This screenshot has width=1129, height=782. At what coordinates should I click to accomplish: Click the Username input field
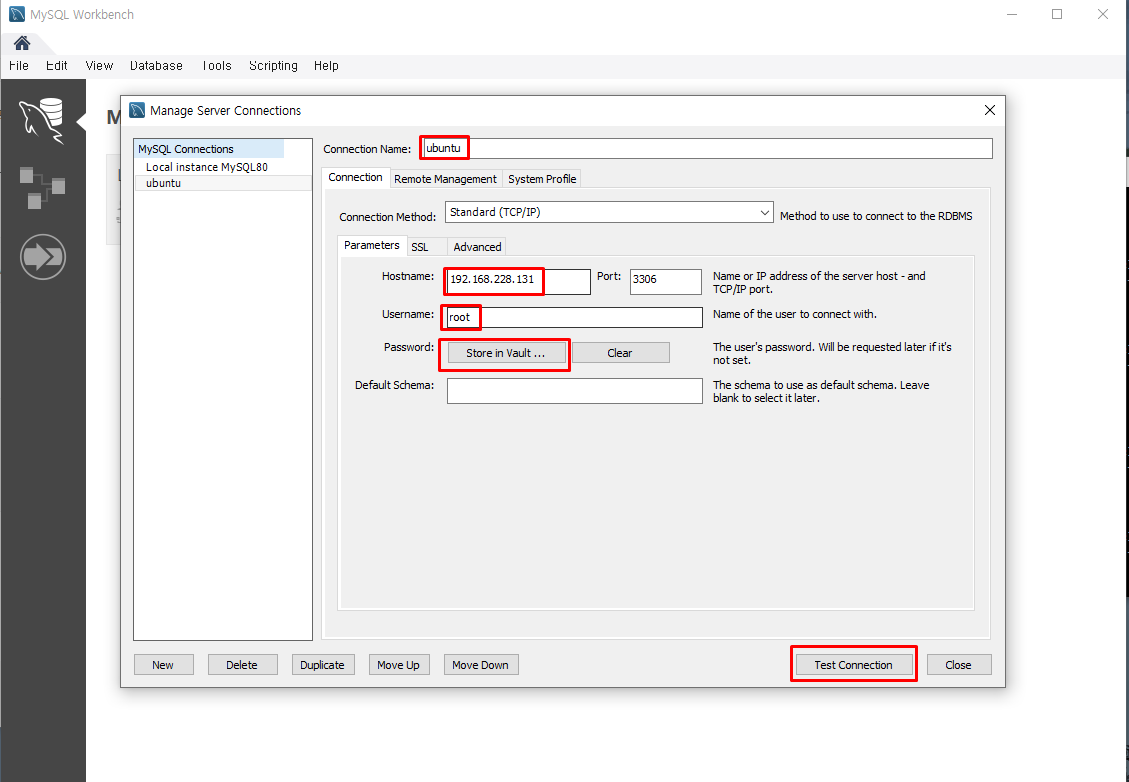pos(575,318)
